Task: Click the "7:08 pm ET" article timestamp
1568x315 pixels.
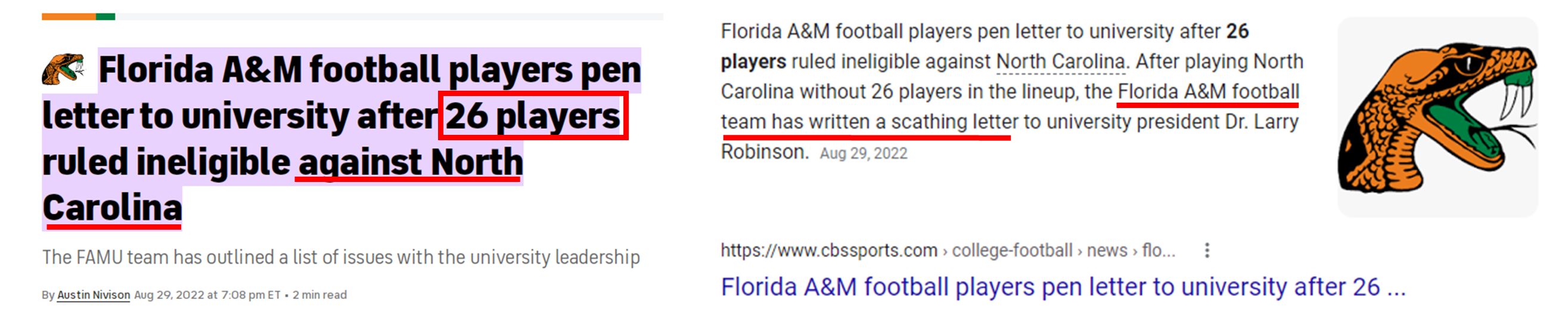Action: [x=250, y=295]
